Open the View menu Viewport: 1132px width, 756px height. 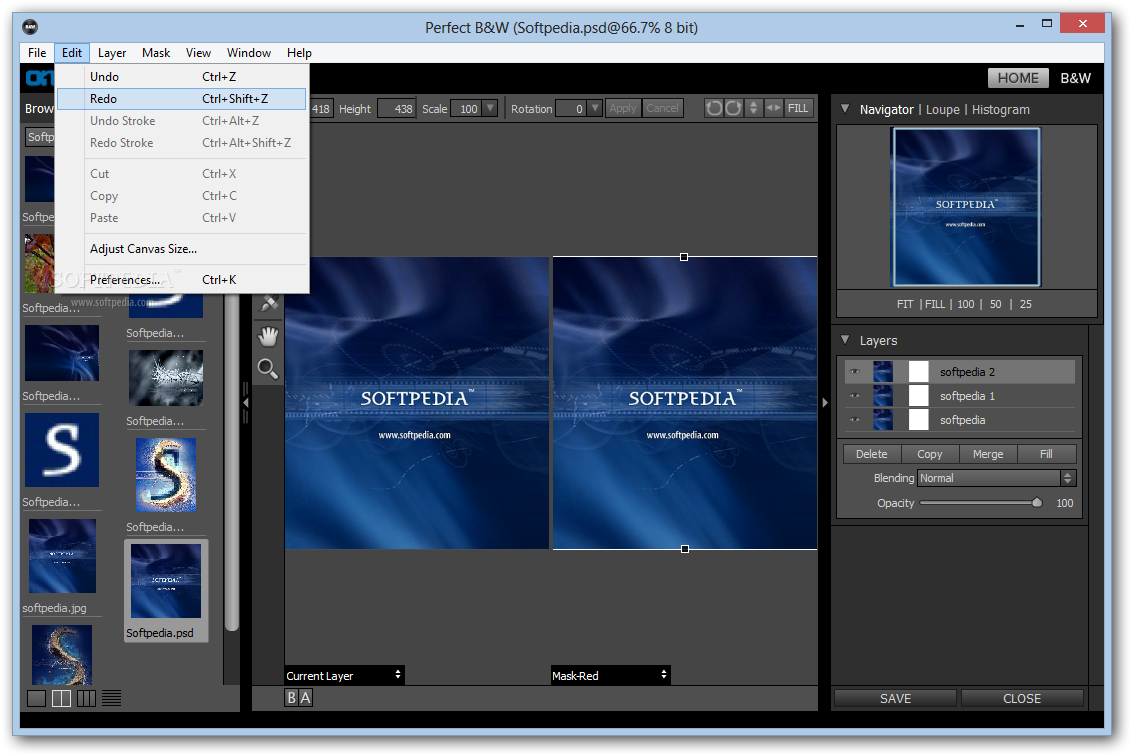pos(198,53)
